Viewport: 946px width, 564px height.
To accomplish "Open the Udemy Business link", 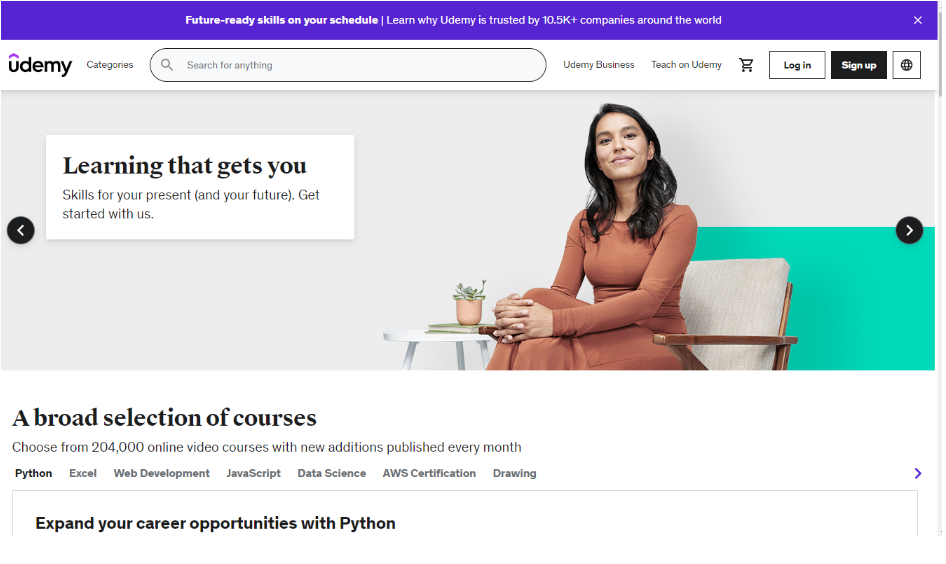I will (598, 65).
